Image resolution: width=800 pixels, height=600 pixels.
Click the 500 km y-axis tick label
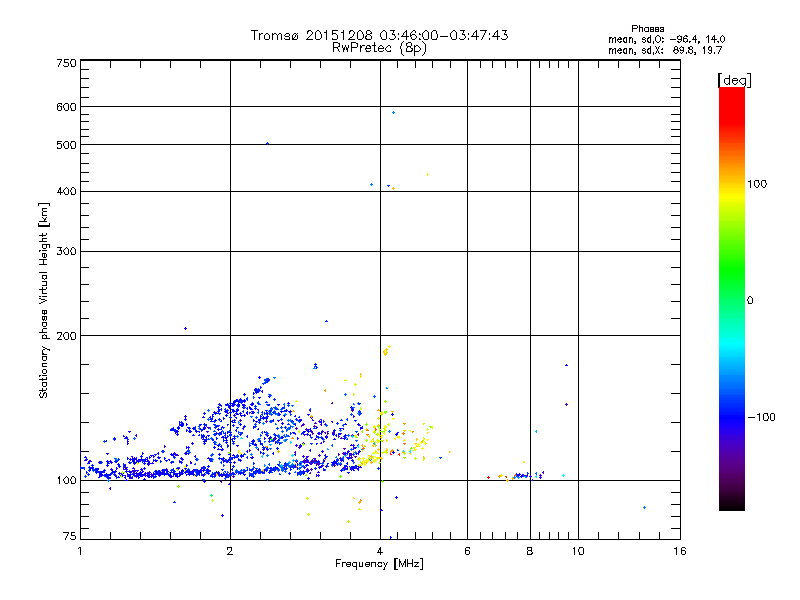click(x=67, y=145)
